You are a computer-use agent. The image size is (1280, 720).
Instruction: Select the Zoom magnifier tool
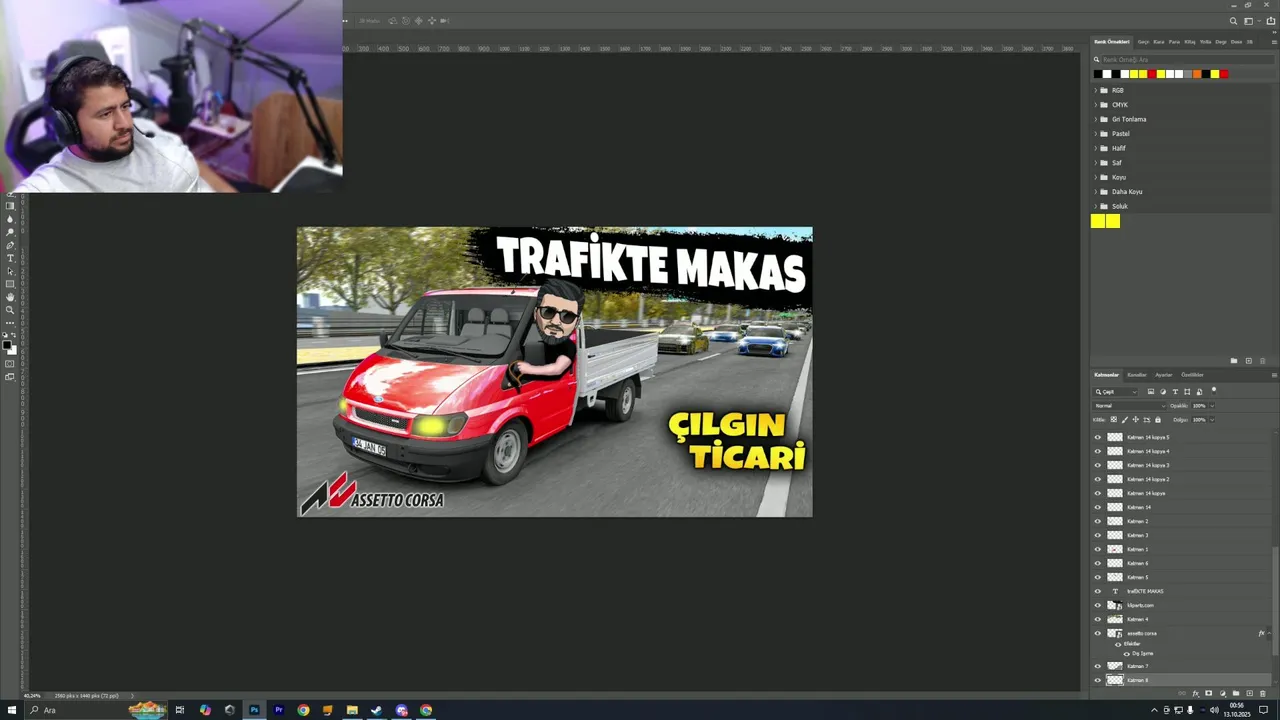10,310
